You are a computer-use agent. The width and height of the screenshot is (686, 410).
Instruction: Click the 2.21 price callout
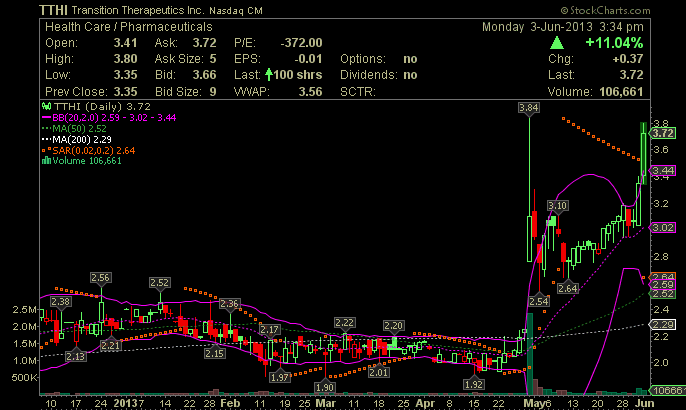coord(110,346)
